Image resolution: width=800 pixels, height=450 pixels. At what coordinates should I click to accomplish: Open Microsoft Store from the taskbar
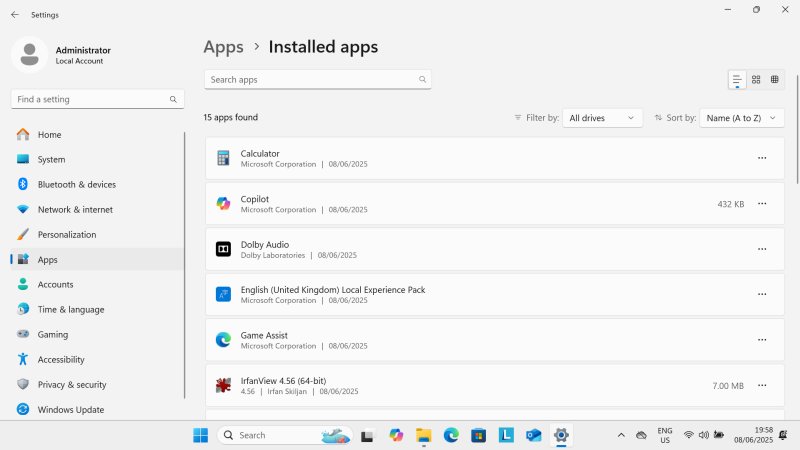[479, 435]
